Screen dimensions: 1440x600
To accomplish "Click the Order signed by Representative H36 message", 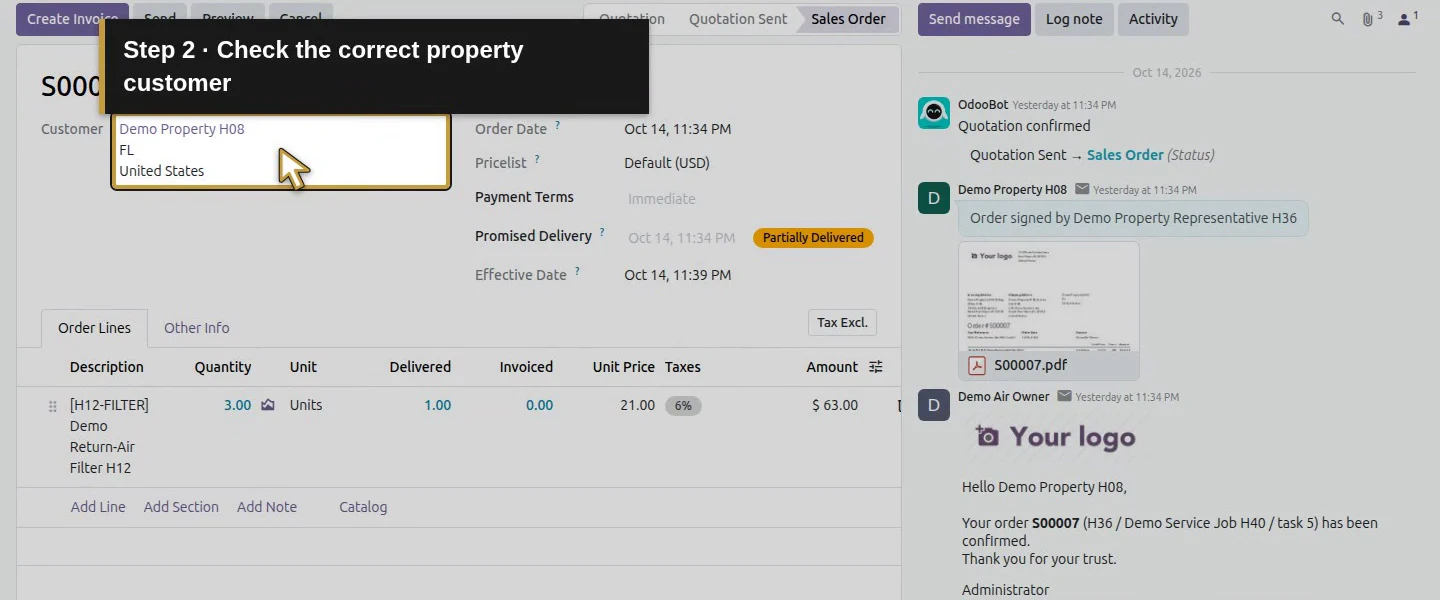I will pos(1133,218).
